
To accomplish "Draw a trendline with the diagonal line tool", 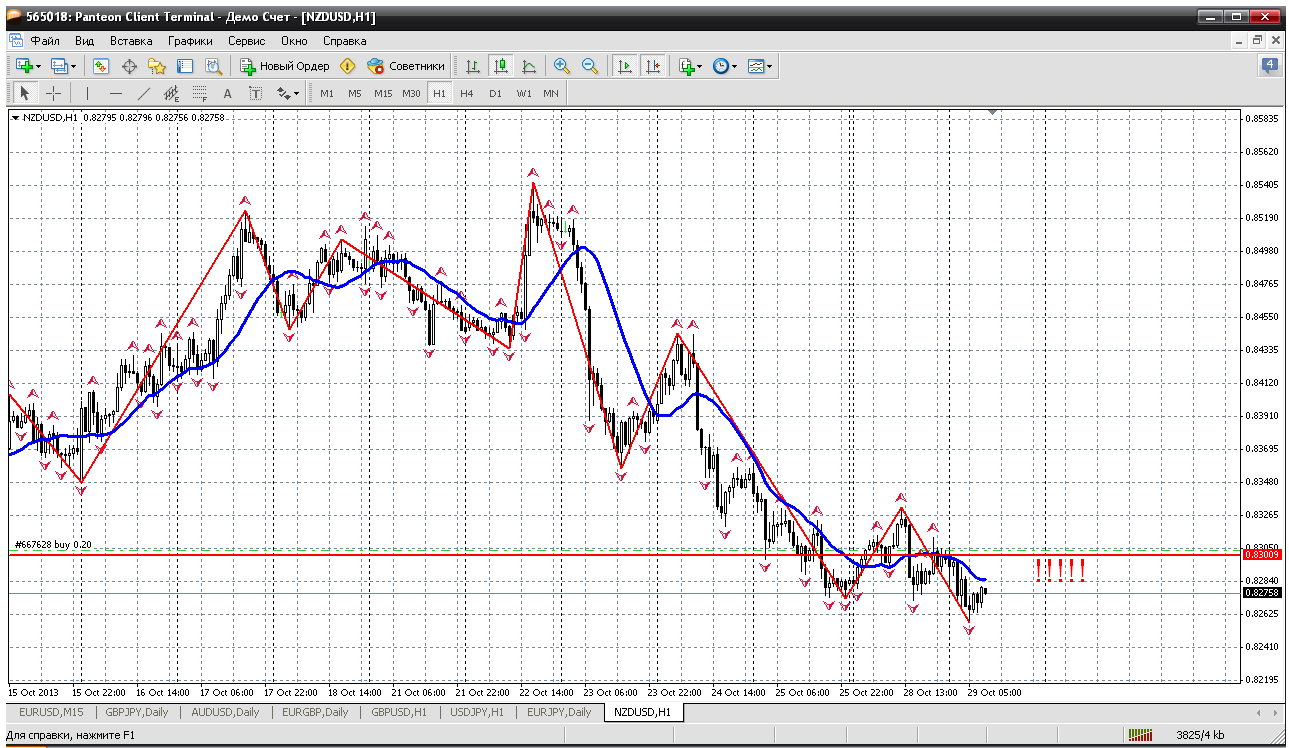I will point(143,93).
